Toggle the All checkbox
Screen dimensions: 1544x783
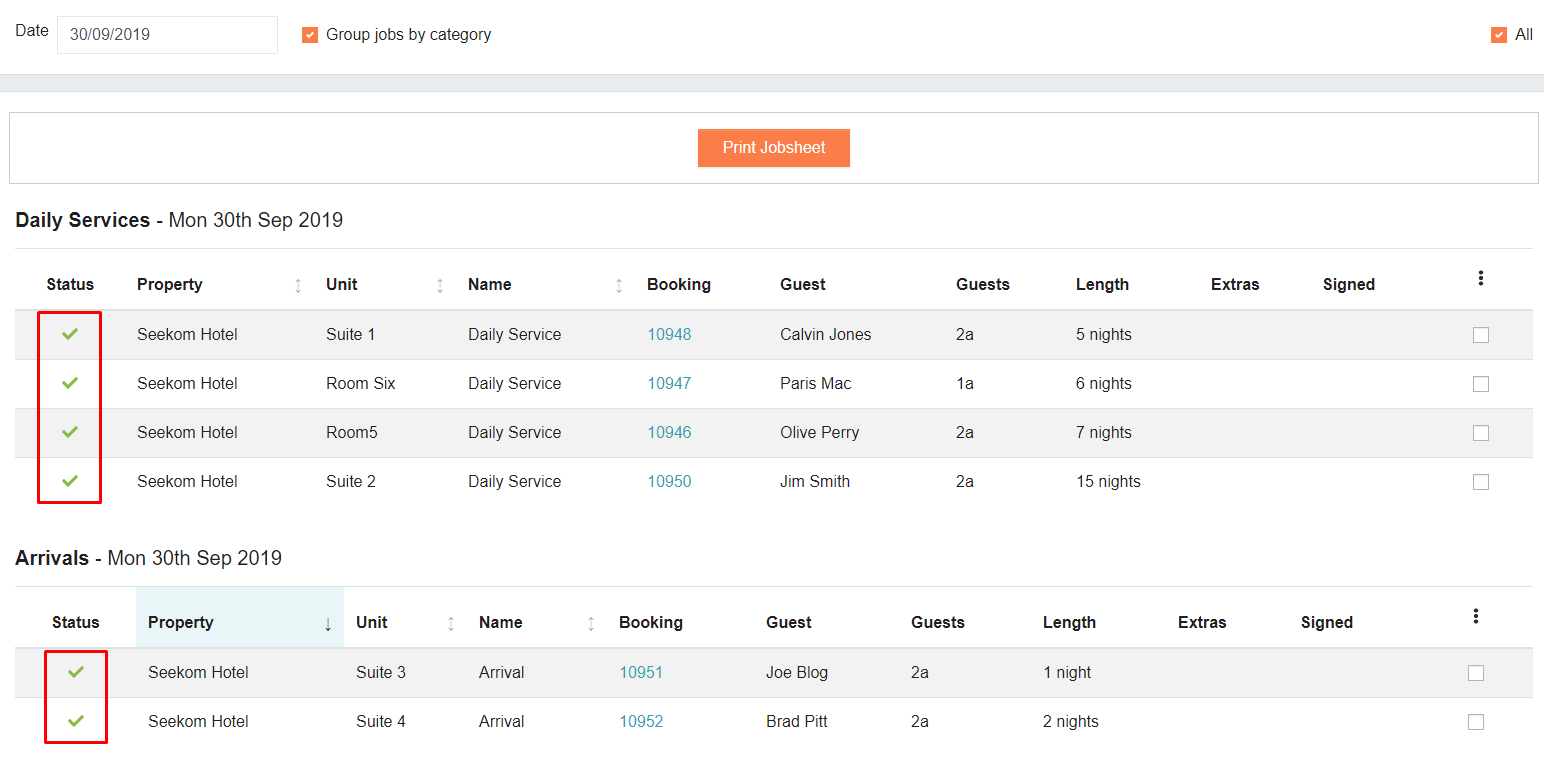coord(1498,35)
